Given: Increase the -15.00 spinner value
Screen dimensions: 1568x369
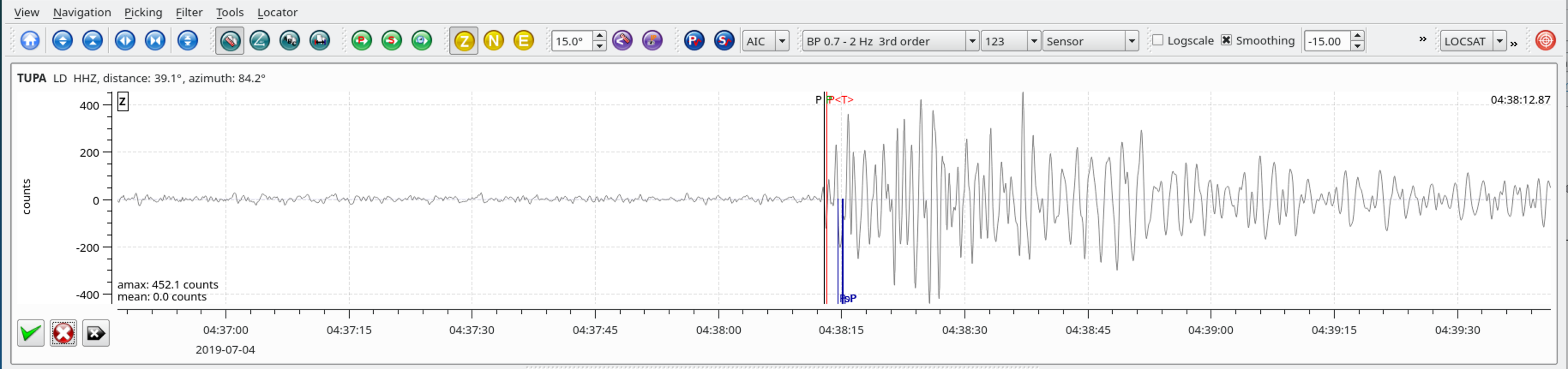Looking at the screenshot, I should pyautogui.click(x=1358, y=36).
